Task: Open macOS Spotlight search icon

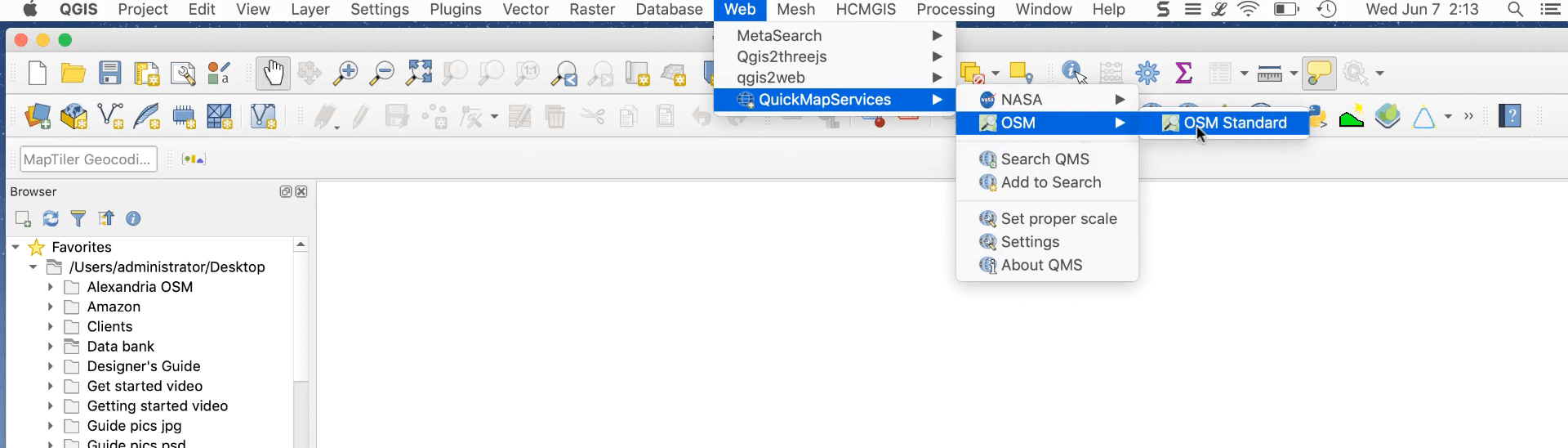Action: tap(1515, 10)
